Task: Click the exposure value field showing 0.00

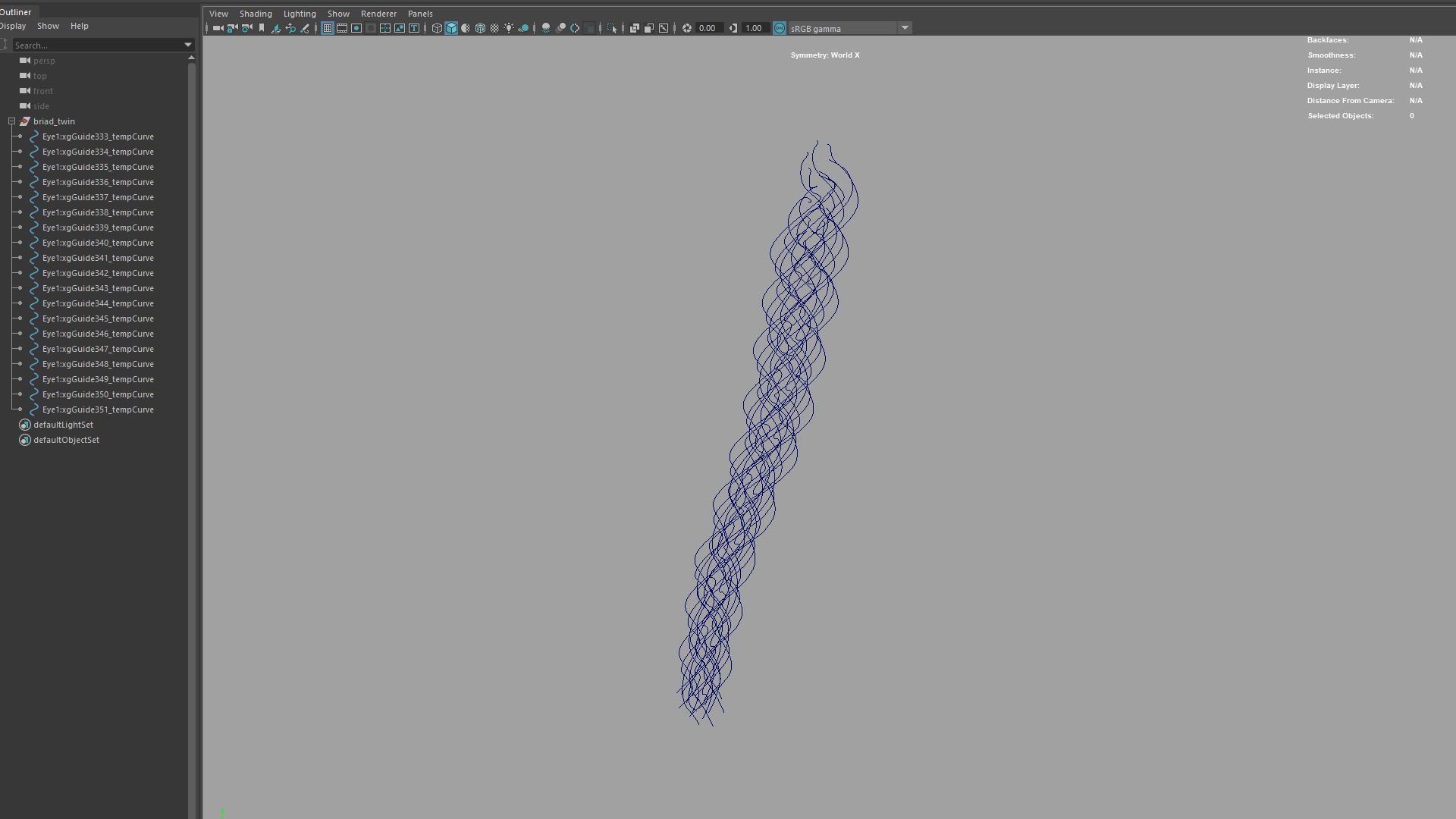Action: [x=708, y=28]
